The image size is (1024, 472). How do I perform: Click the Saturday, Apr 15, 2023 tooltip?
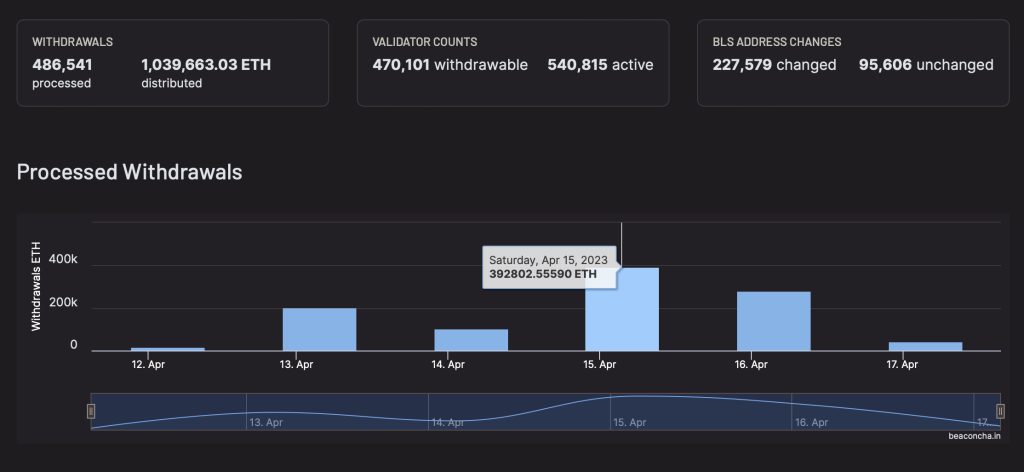551,266
